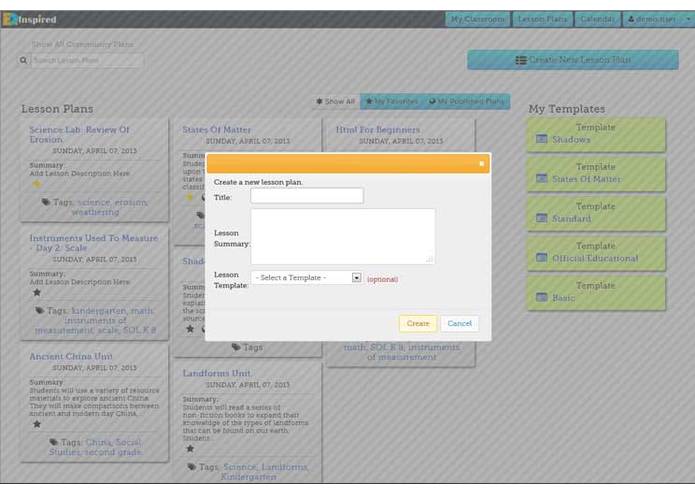Click the Standard template icon
695x494 pixels.
(x=542, y=218)
